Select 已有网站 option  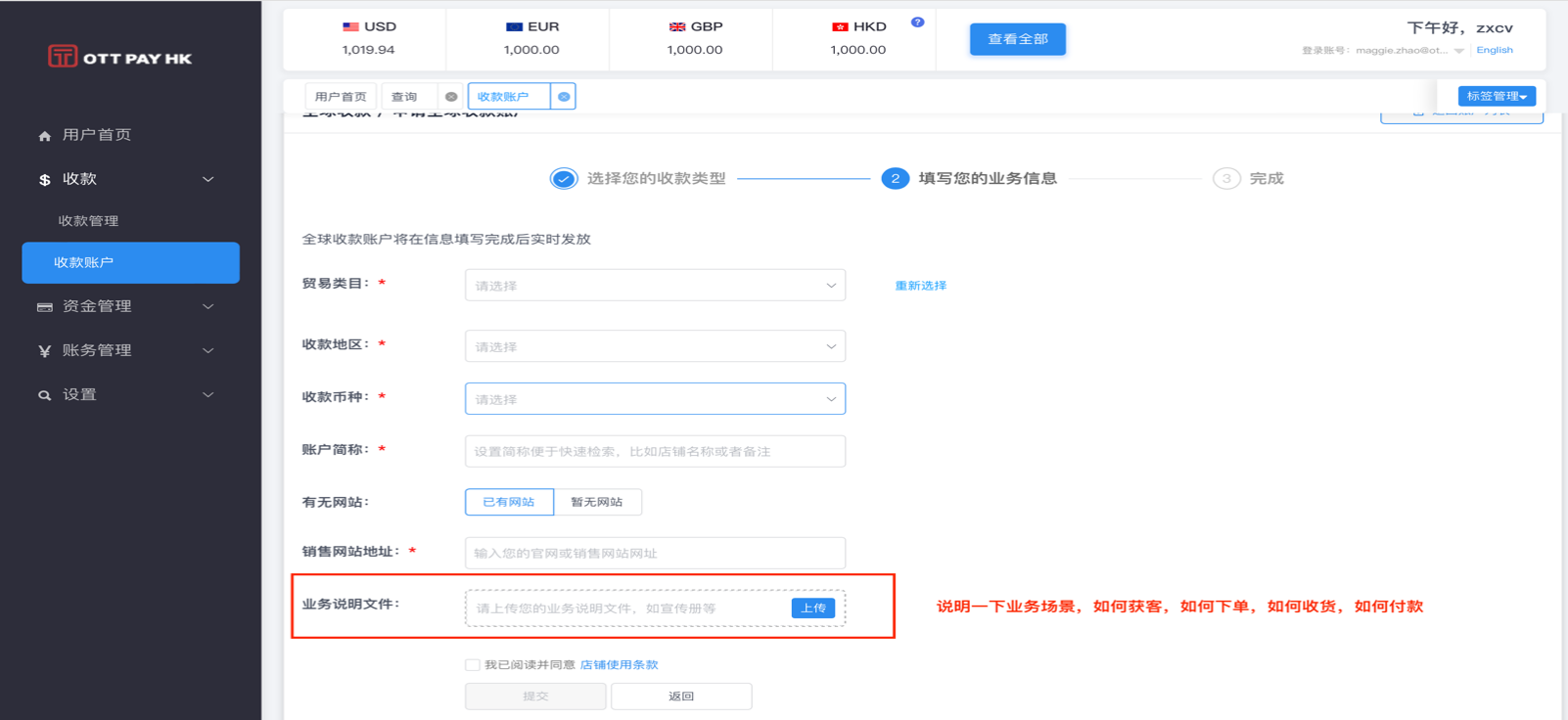(x=509, y=502)
